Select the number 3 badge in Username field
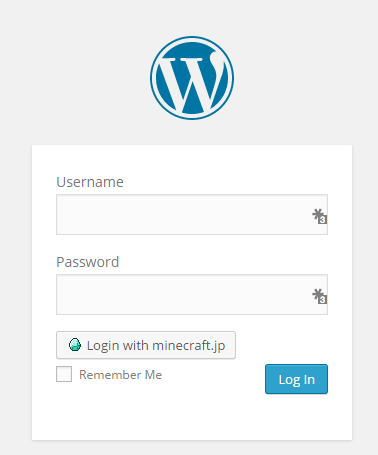The image size is (378, 455). coord(322,220)
